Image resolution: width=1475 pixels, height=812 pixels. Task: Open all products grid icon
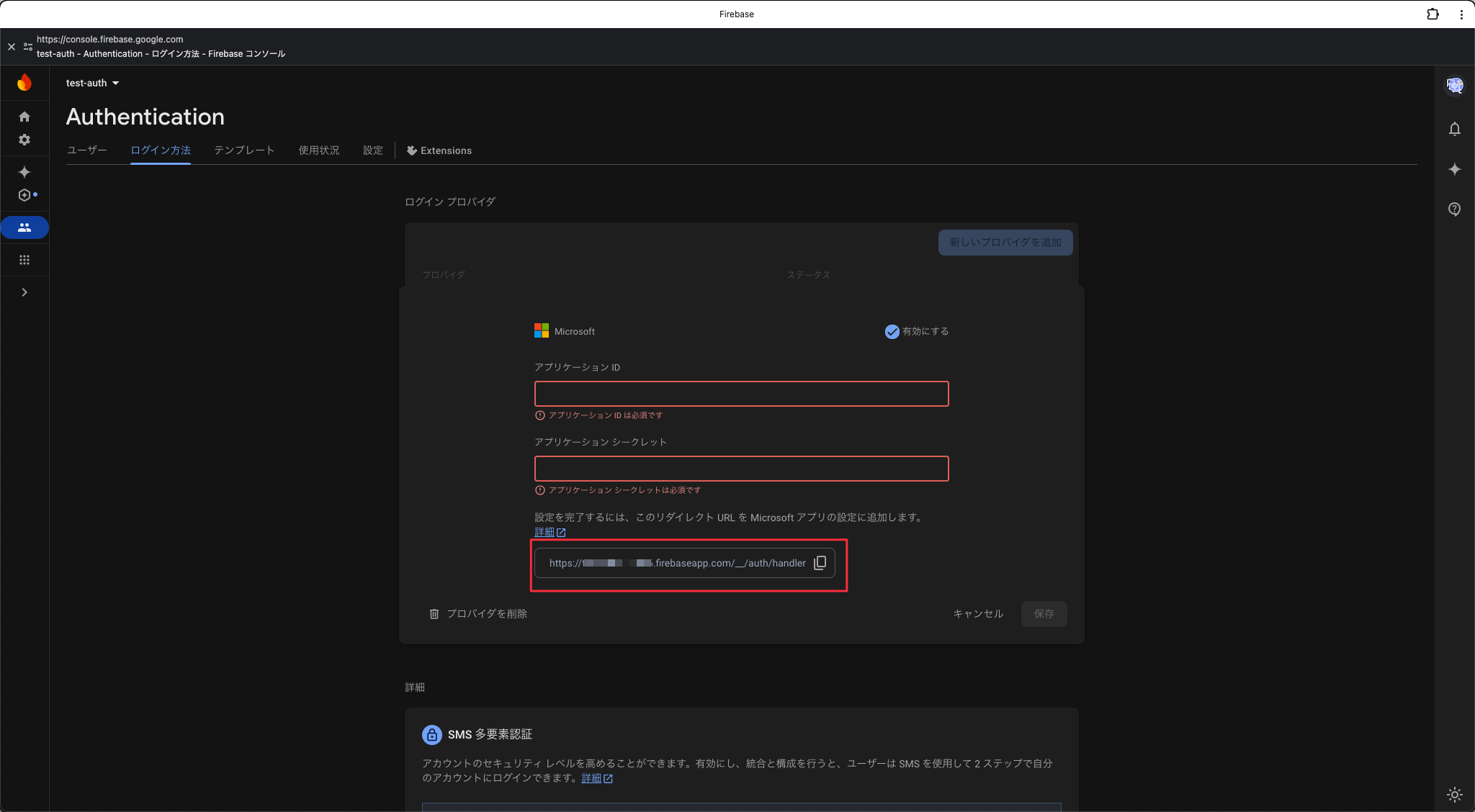coord(24,260)
